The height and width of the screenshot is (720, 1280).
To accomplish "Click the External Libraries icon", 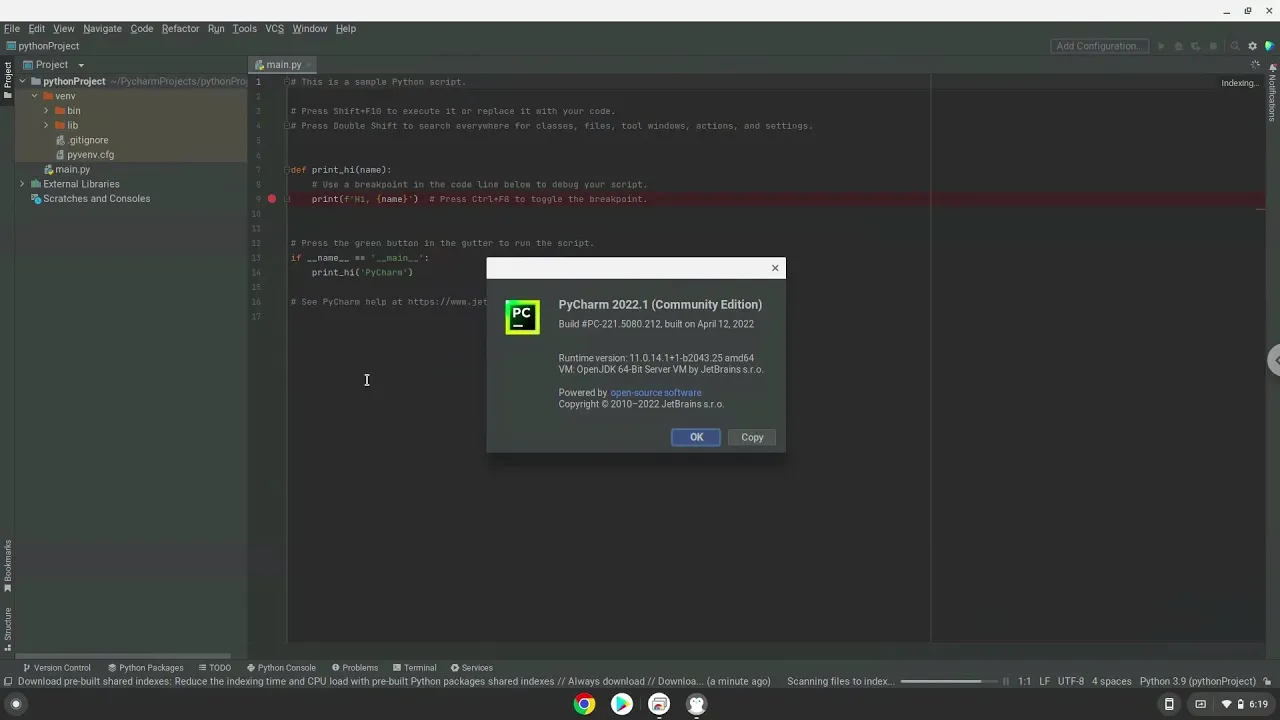I will click(x=36, y=184).
